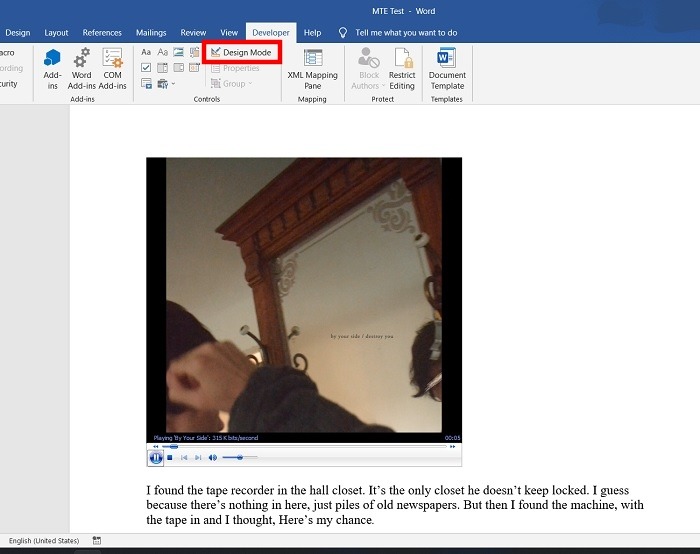Open Block Authors dropdown
This screenshot has width=700, height=554.
[368, 69]
